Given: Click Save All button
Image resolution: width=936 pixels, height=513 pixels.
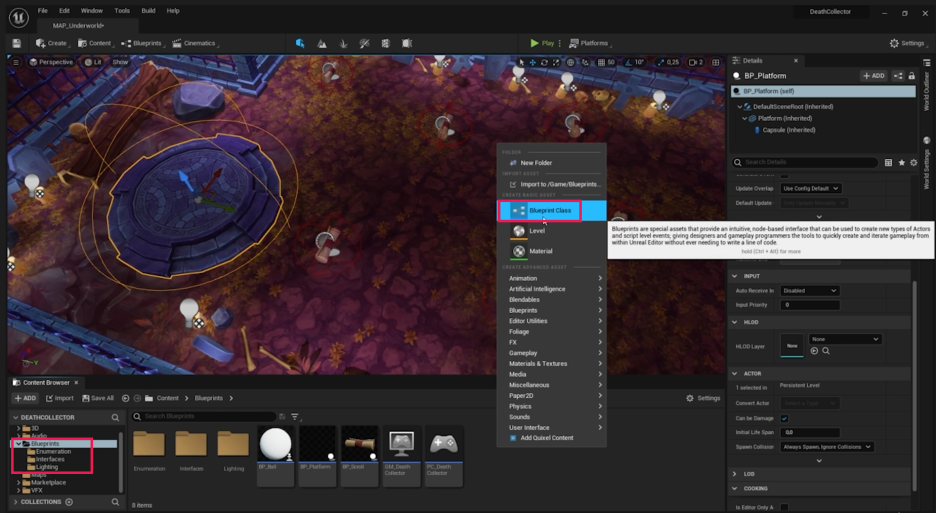Looking at the screenshot, I should [98, 398].
